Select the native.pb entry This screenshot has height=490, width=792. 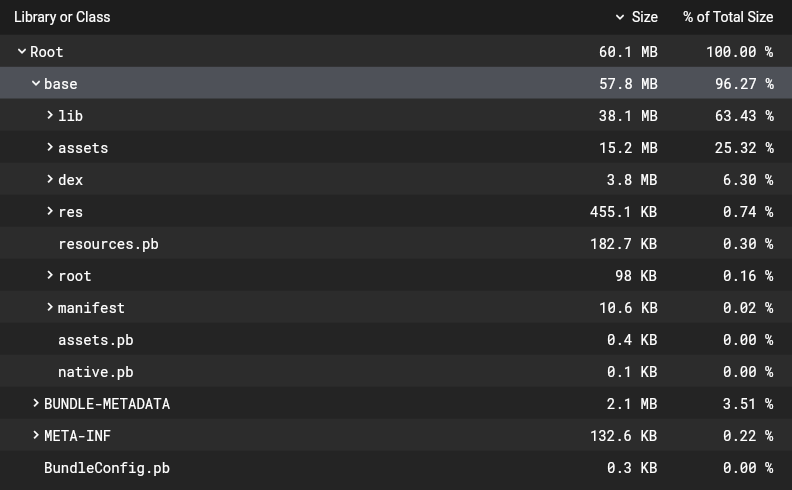[x=95, y=372]
